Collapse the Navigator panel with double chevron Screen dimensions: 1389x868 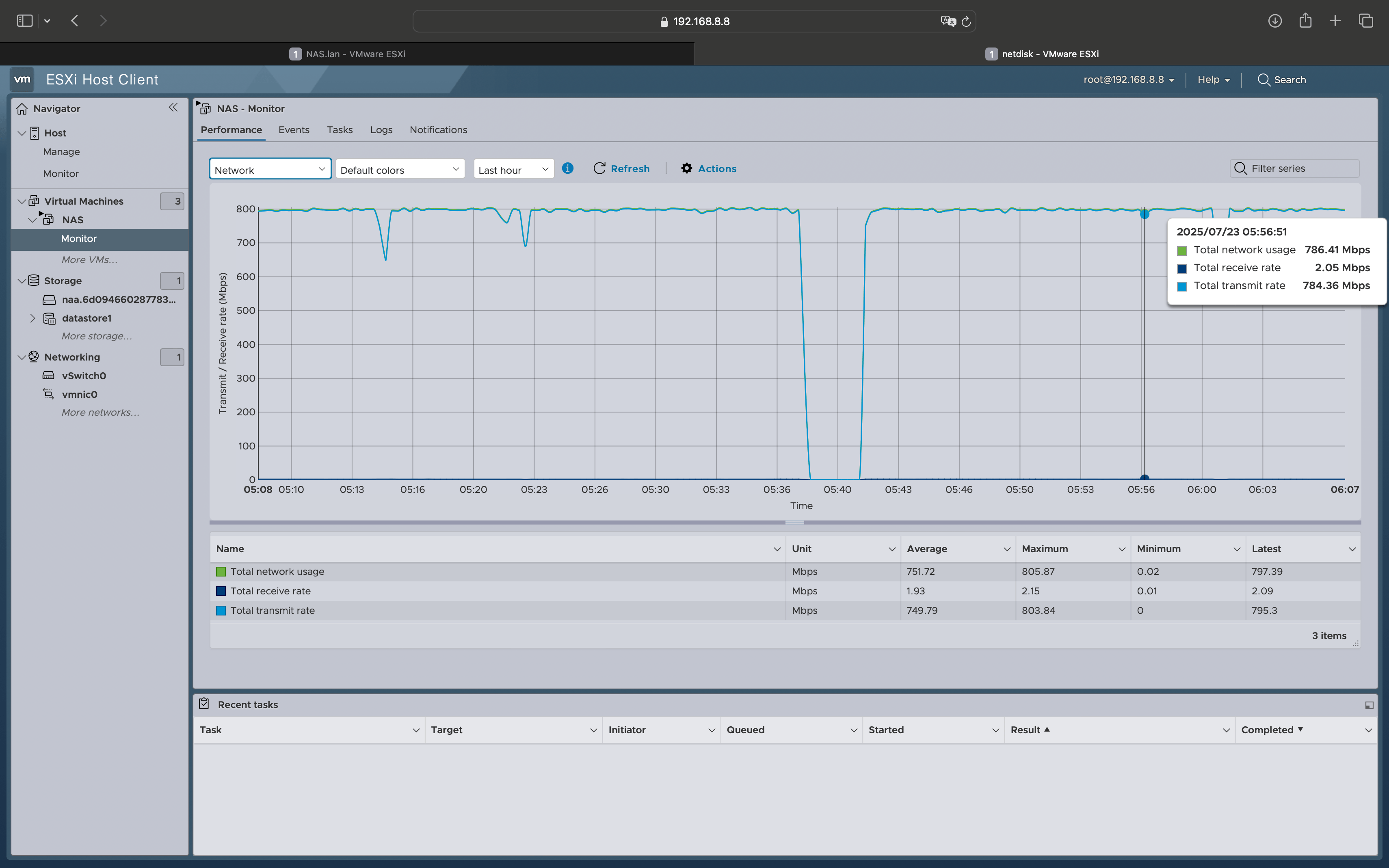pos(173,108)
